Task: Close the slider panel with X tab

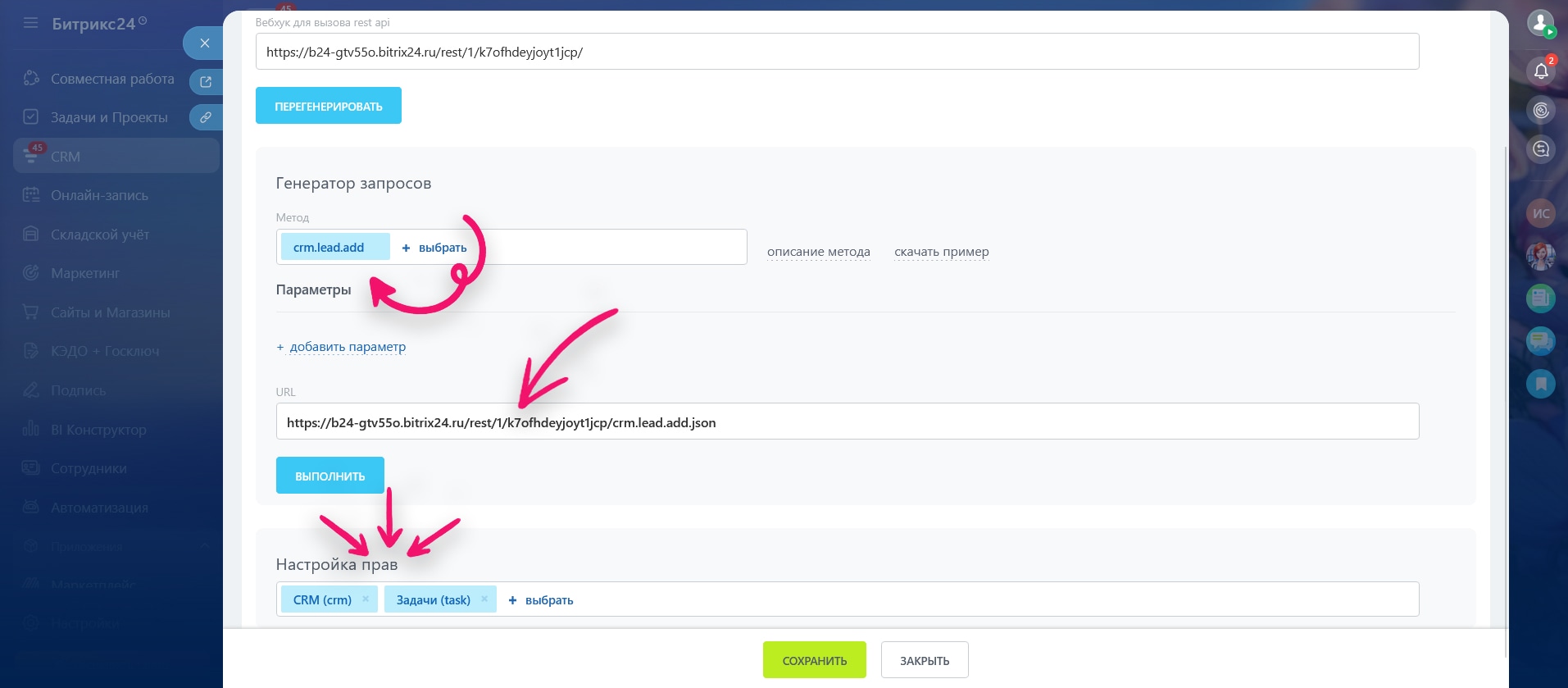Action: (x=204, y=43)
